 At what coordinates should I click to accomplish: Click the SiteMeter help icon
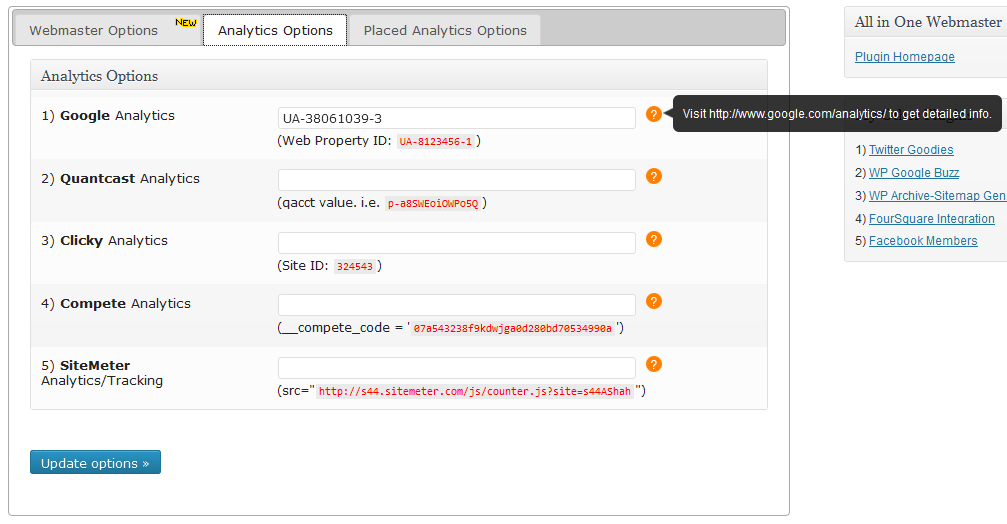pyautogui.click(x=654, y=365)
